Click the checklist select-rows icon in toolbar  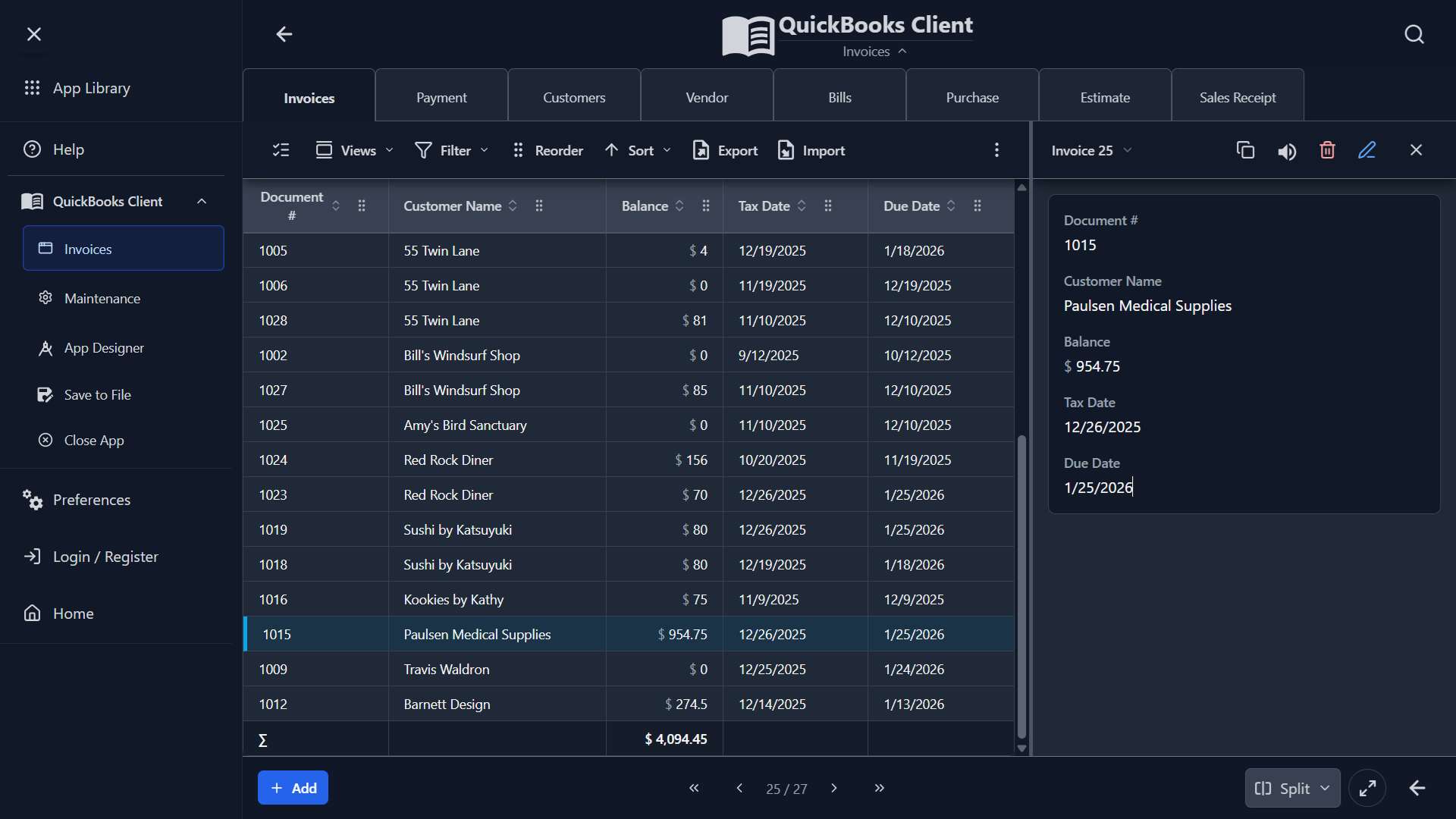(281, 150)
